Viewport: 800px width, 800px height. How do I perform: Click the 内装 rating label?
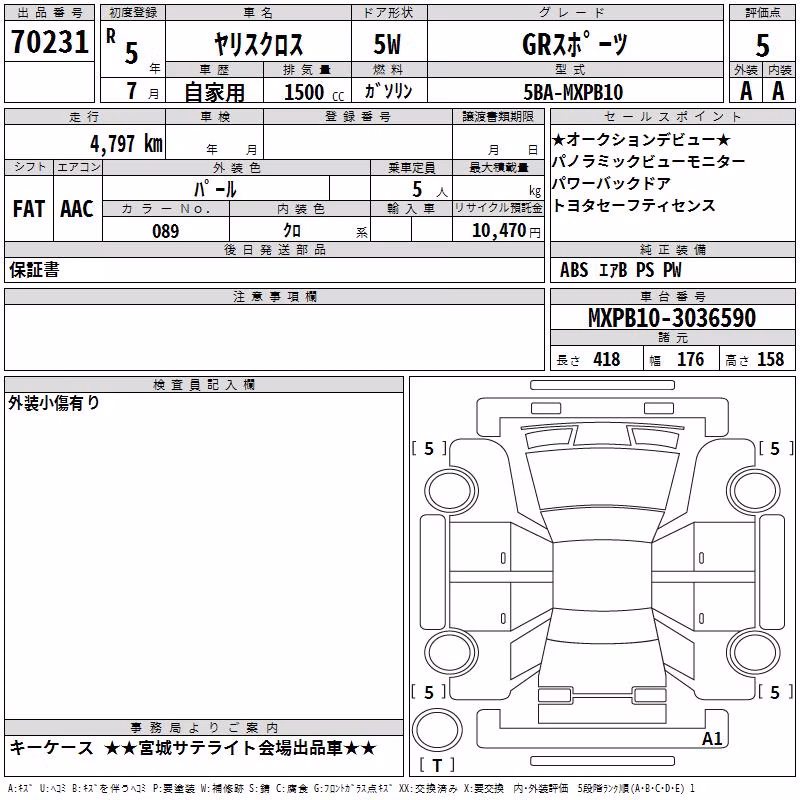click(779, 70)
